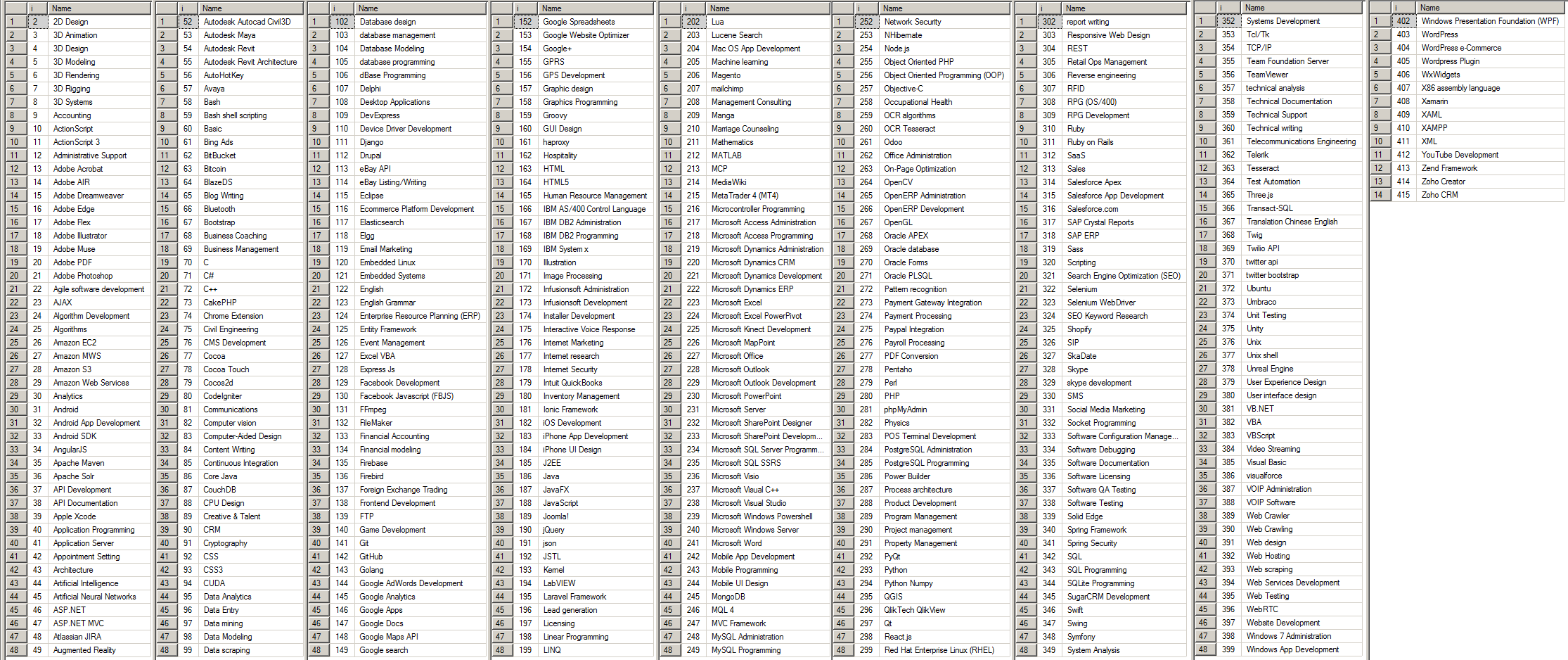The image size is (1568, 660).
Task: Select "Red Hat Enterprise Linux (RHEL)" cell
Action: (944, 650)
